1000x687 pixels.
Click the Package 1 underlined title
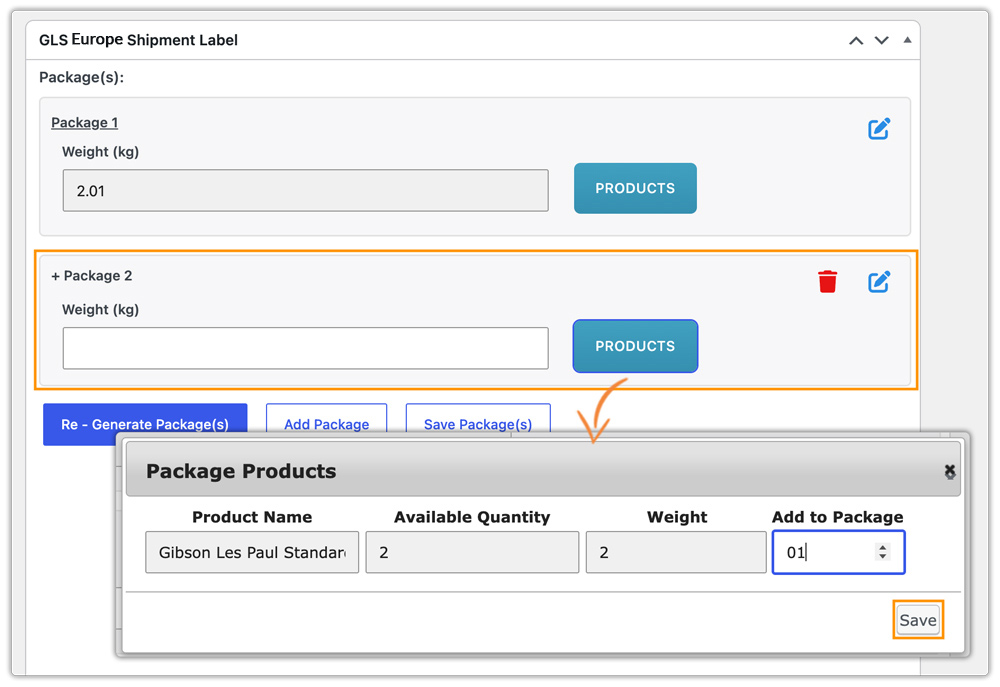click(x=84, y=122)
